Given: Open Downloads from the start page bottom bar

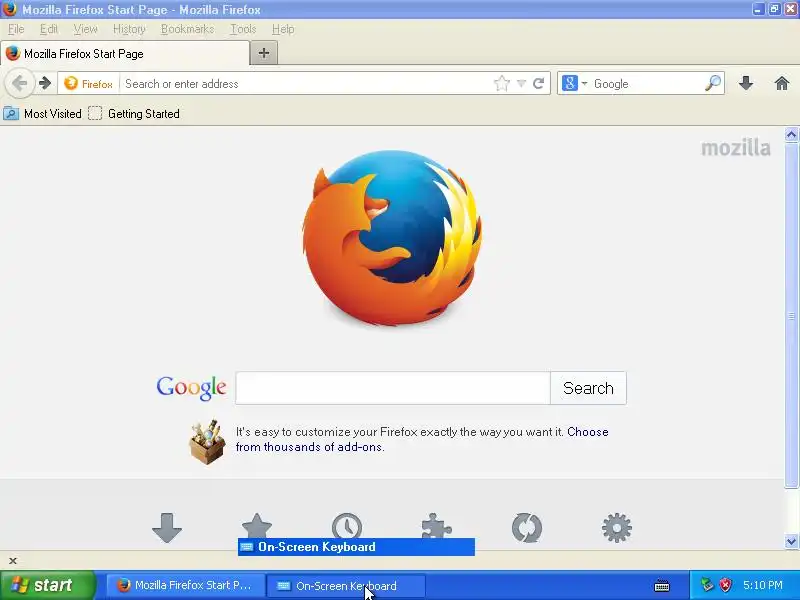Looking at the screenshot, I should tap(167, 528).
